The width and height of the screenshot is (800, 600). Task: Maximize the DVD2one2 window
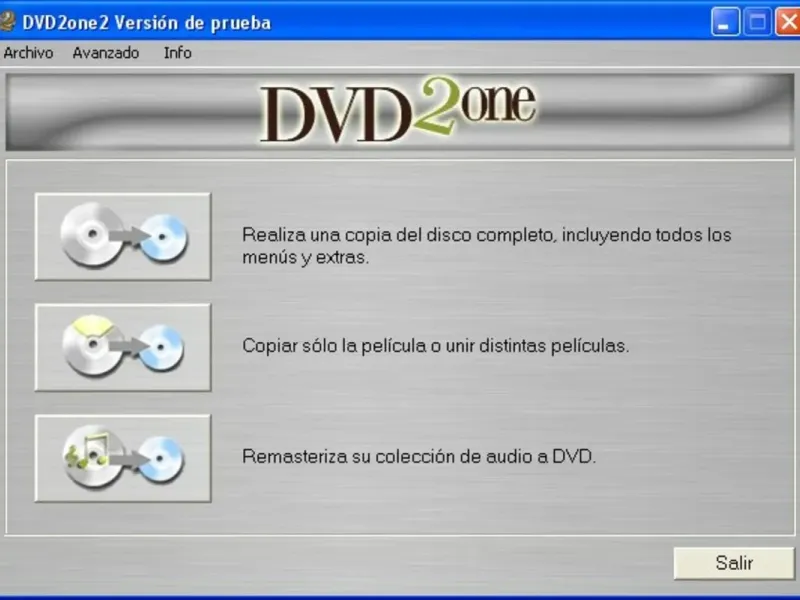click(757, 22)
